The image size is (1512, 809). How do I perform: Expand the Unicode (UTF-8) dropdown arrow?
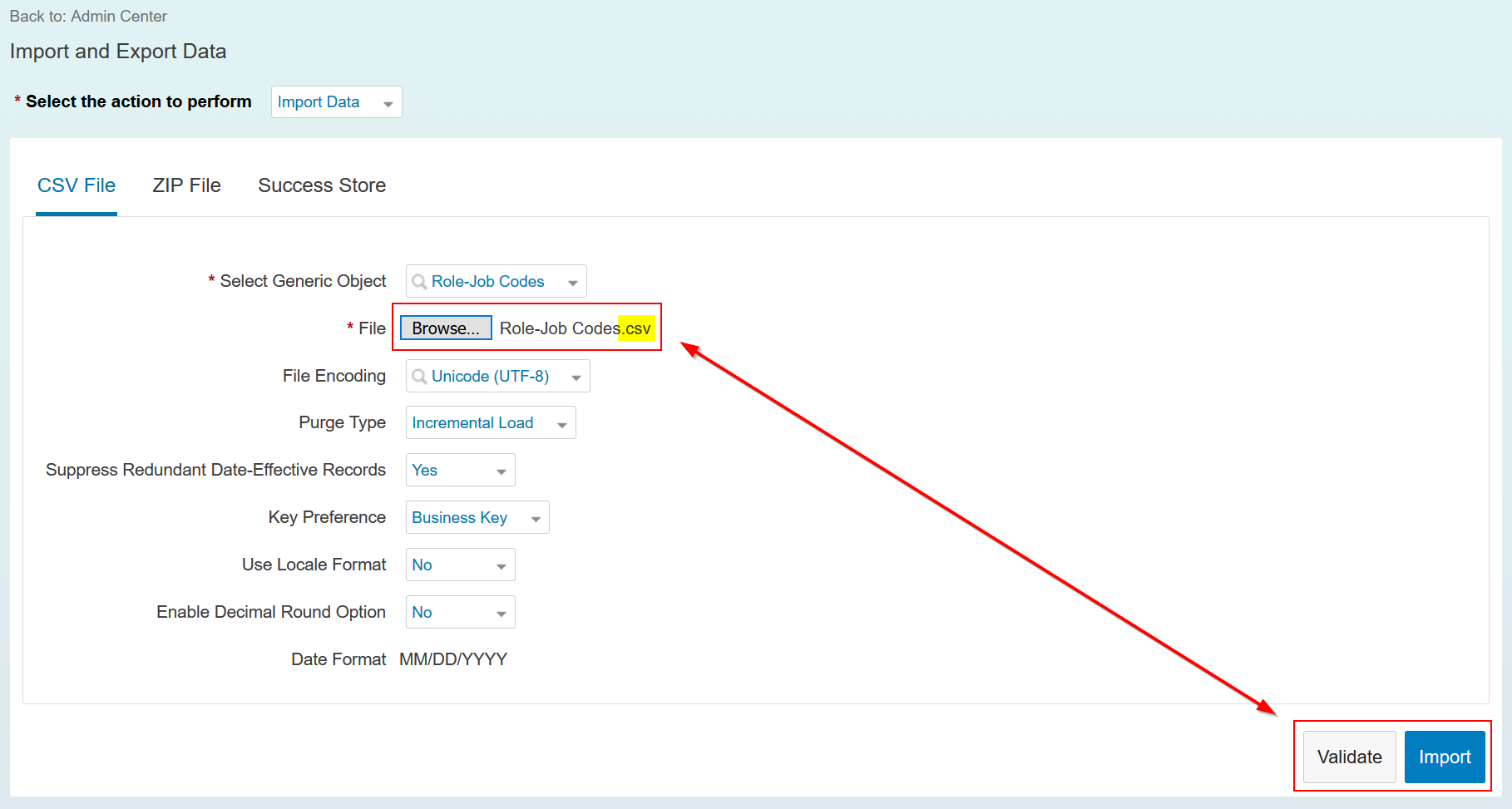576,377
